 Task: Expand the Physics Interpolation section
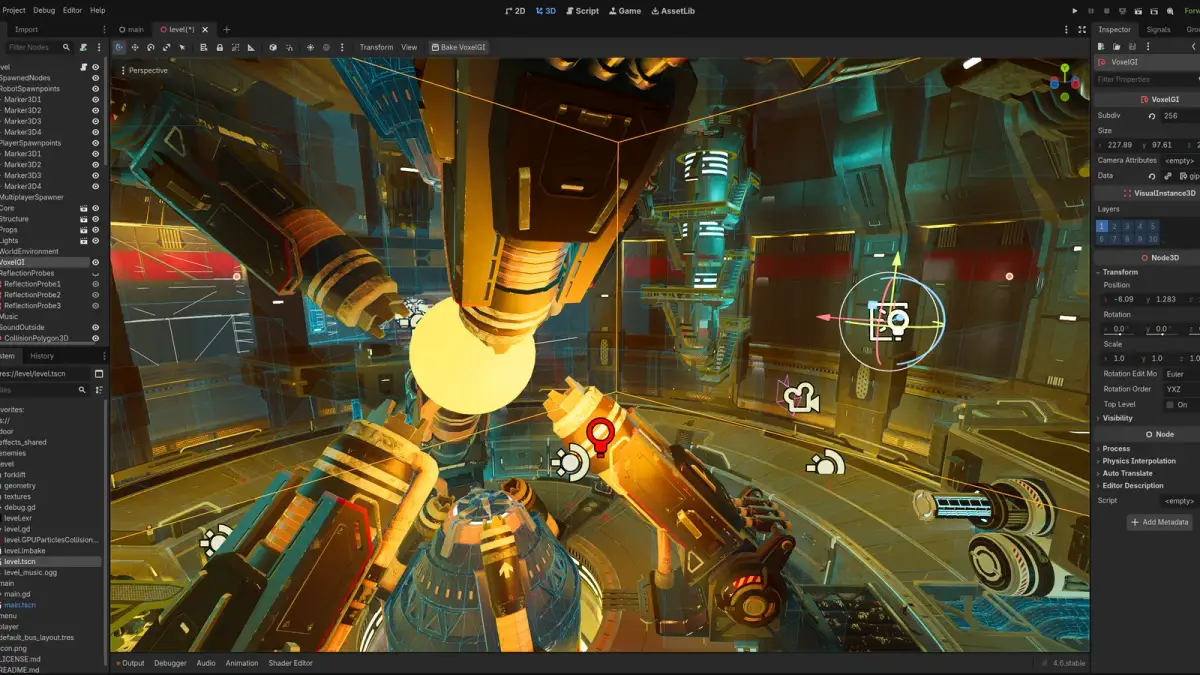point(1139,461)
